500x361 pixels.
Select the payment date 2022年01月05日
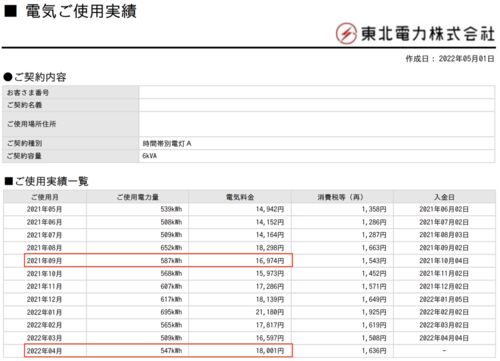pos(444,299)
